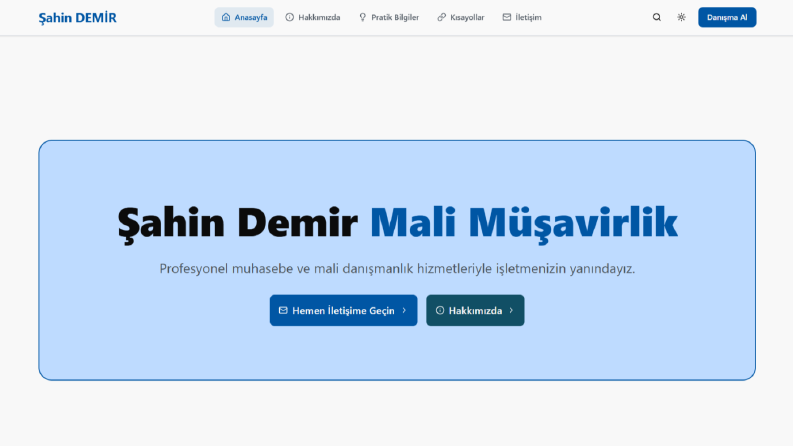The height and width of the screenshot is (446, 793).
Task: Select Kısayollar navigation item
Action: 461,17
